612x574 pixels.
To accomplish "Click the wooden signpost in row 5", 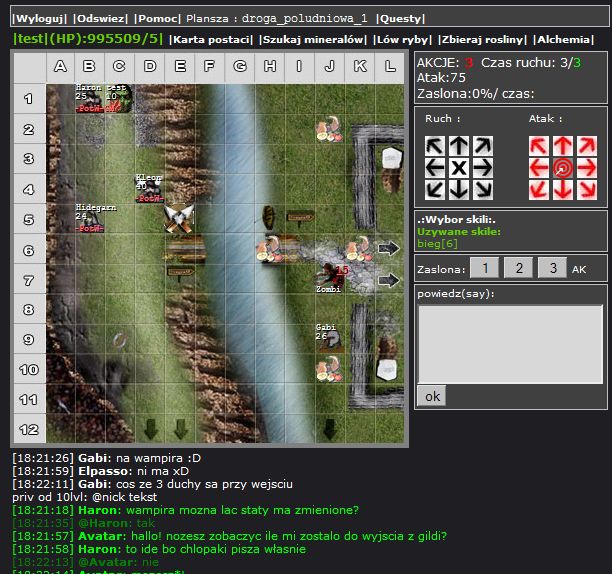I will coord(300,219).
